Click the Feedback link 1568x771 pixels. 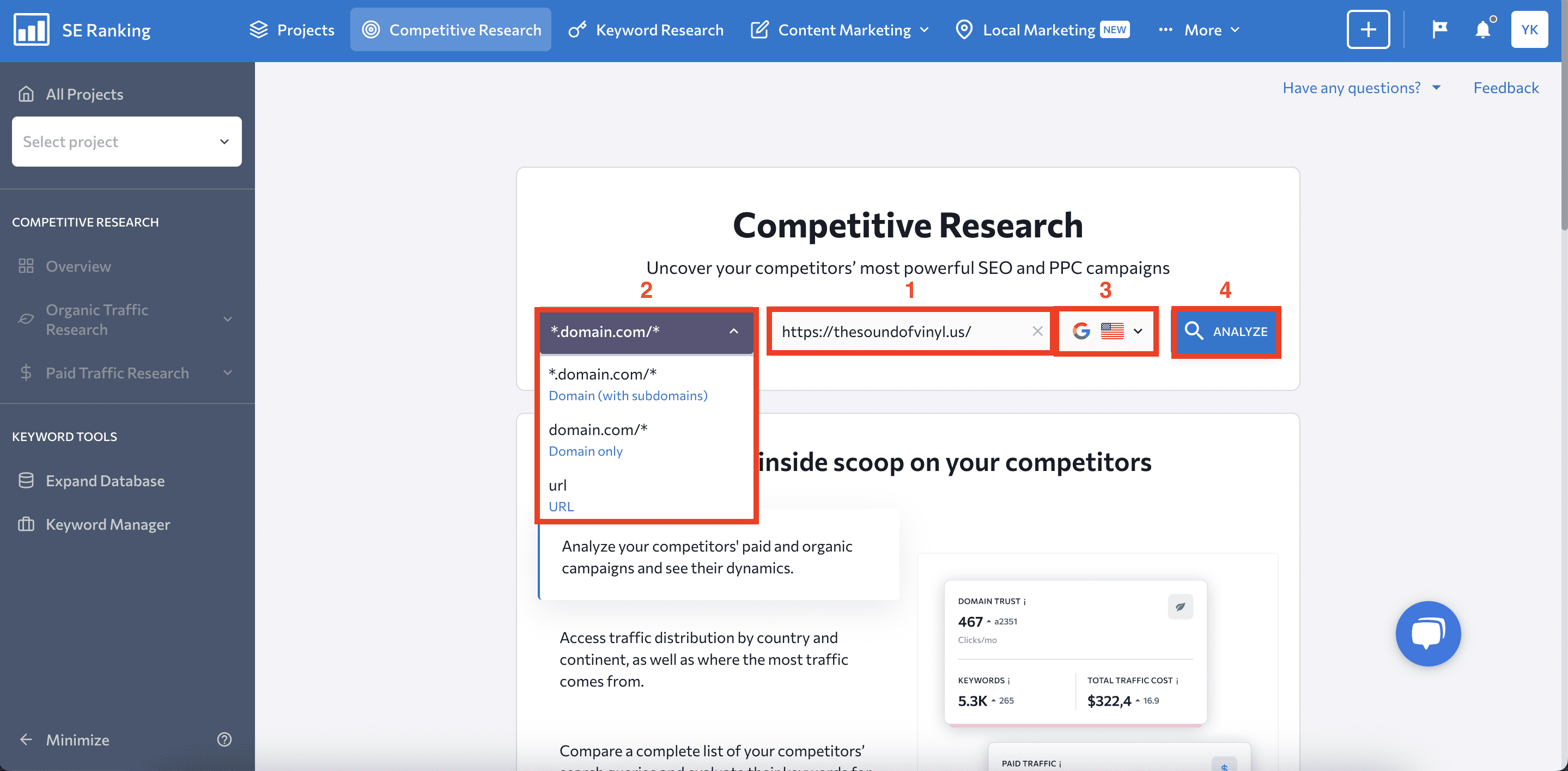(x=1507, y=88)
